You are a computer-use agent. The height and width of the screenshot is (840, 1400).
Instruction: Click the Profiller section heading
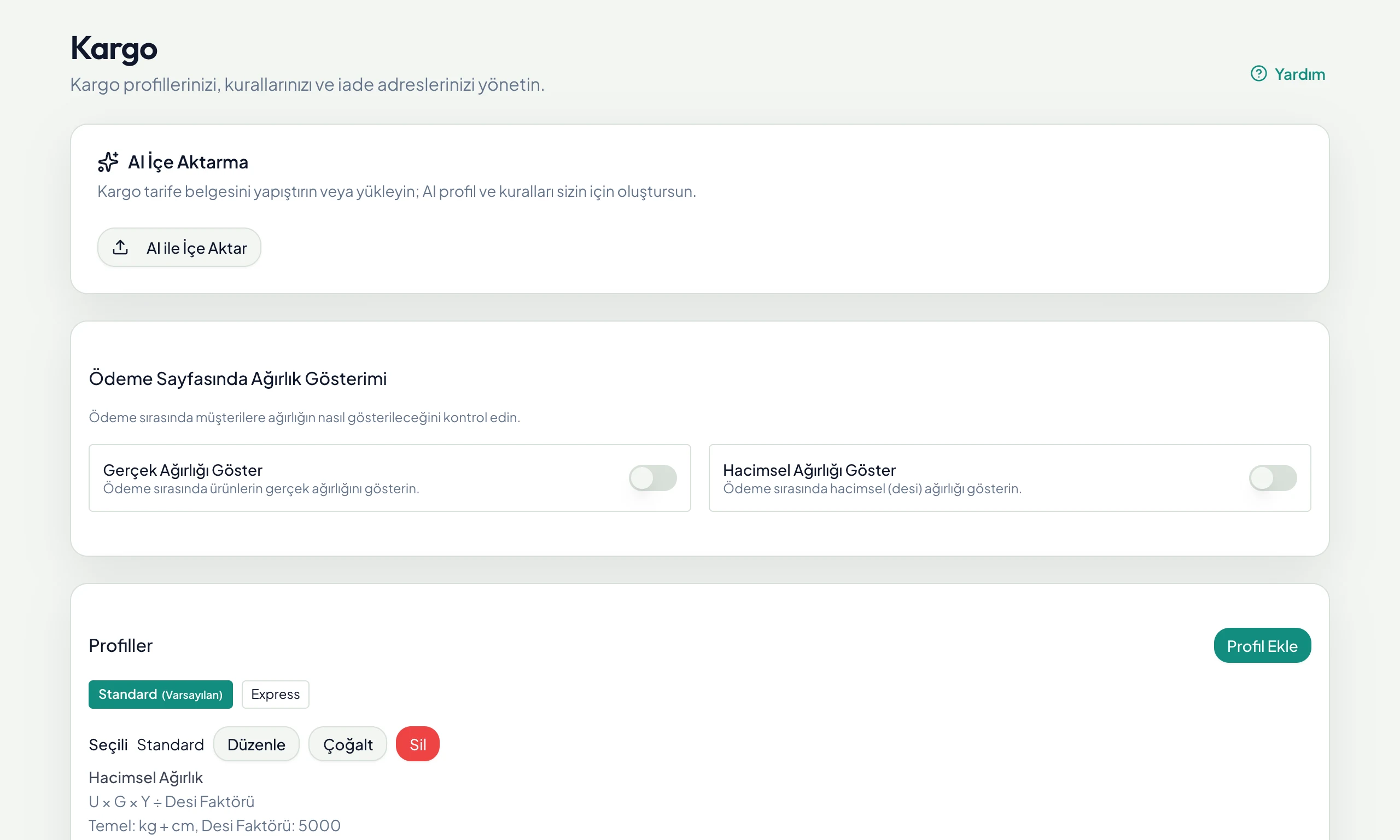120,645
